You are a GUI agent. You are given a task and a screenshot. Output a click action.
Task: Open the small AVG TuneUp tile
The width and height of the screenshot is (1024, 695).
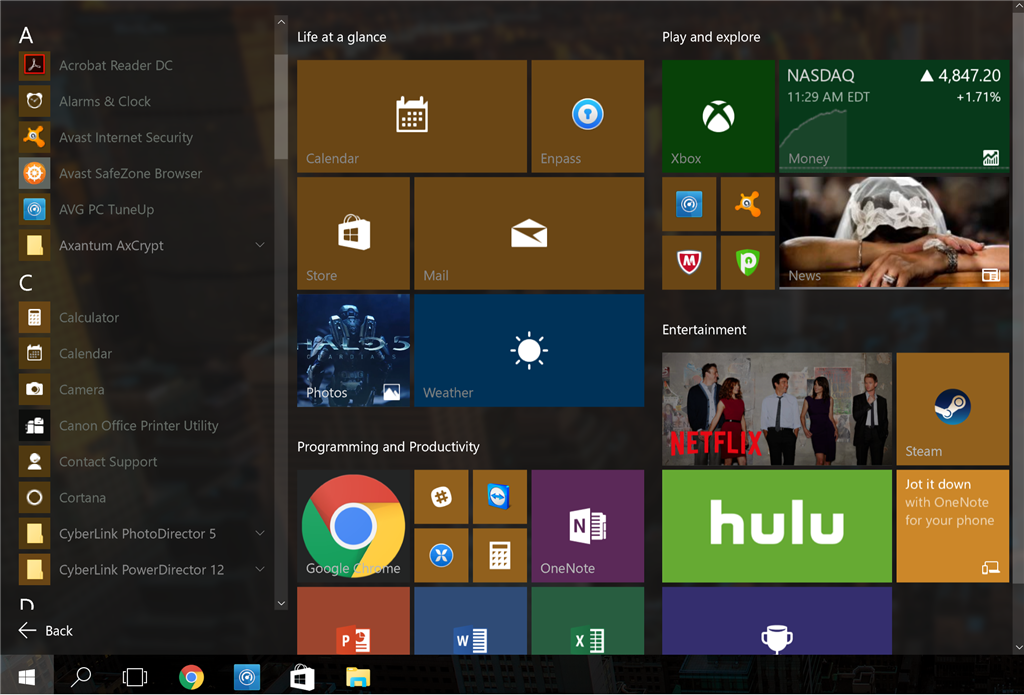(689, 204)
